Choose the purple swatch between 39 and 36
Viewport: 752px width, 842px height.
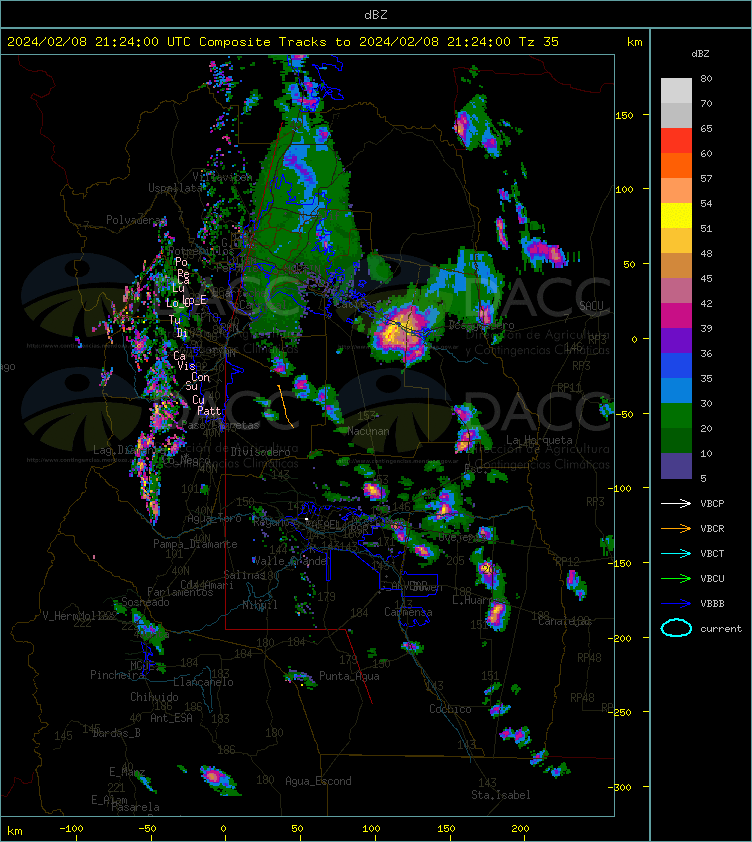[676, 340]
